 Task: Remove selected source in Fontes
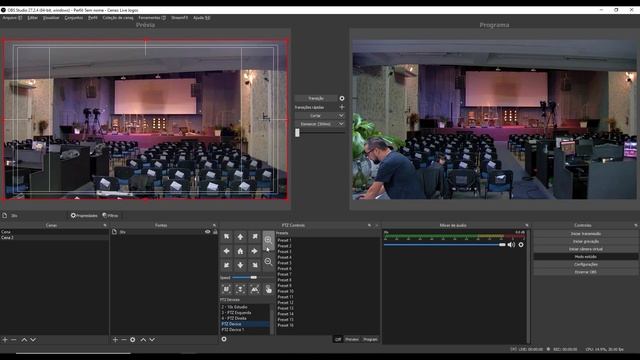point(124,340)
